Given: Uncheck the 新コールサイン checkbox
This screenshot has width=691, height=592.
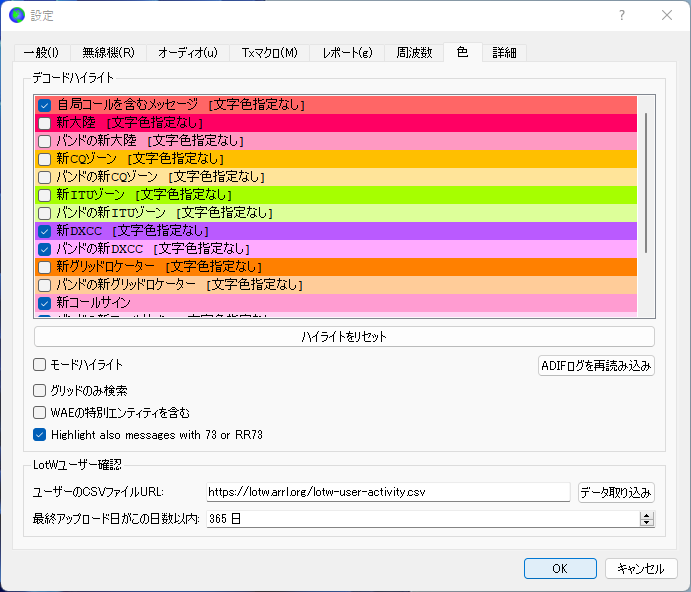Looking at the screenshot, I should pyautogui.click(x=45, y=303).
